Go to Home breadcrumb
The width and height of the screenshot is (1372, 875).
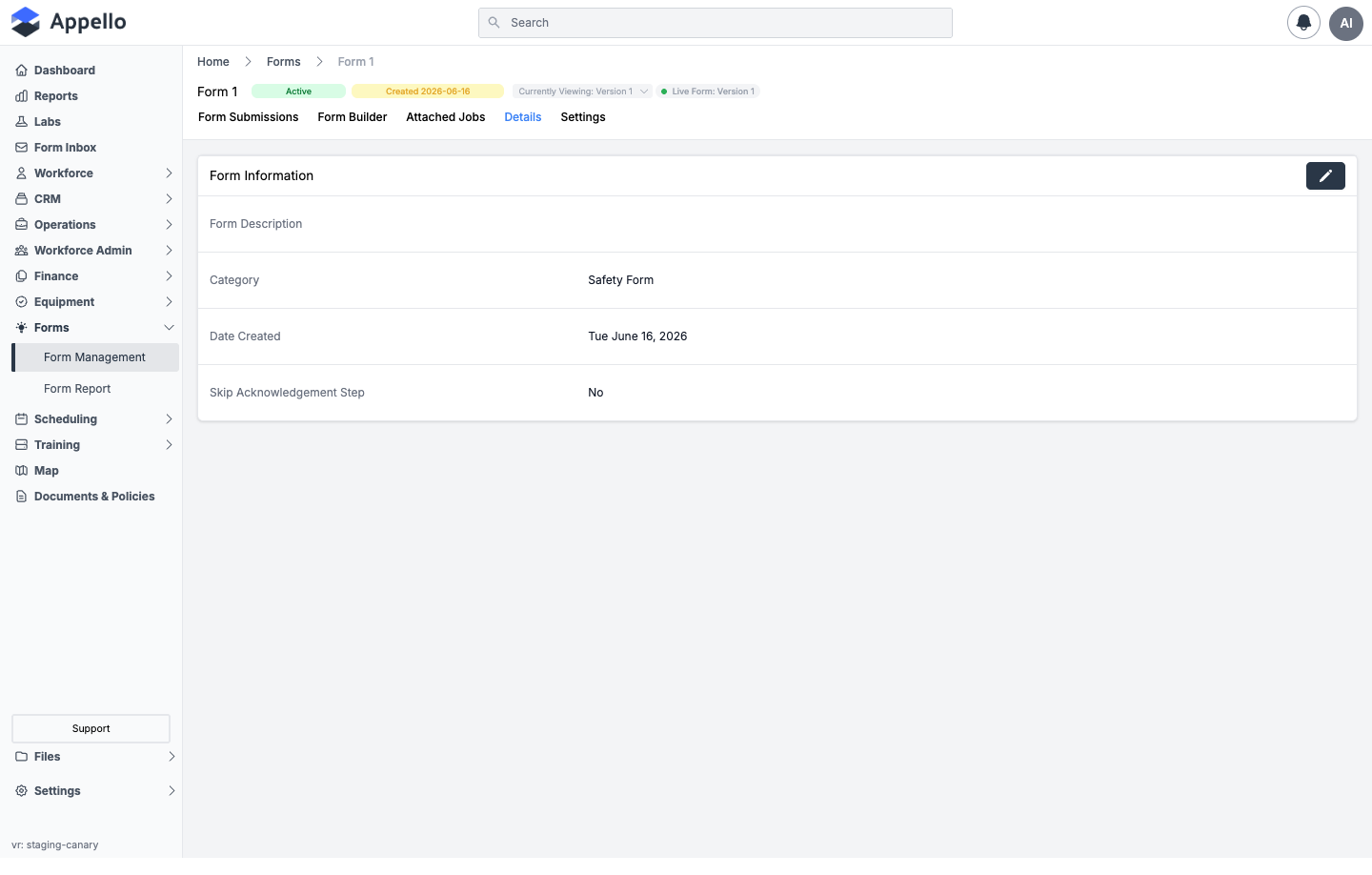point(213,62)
